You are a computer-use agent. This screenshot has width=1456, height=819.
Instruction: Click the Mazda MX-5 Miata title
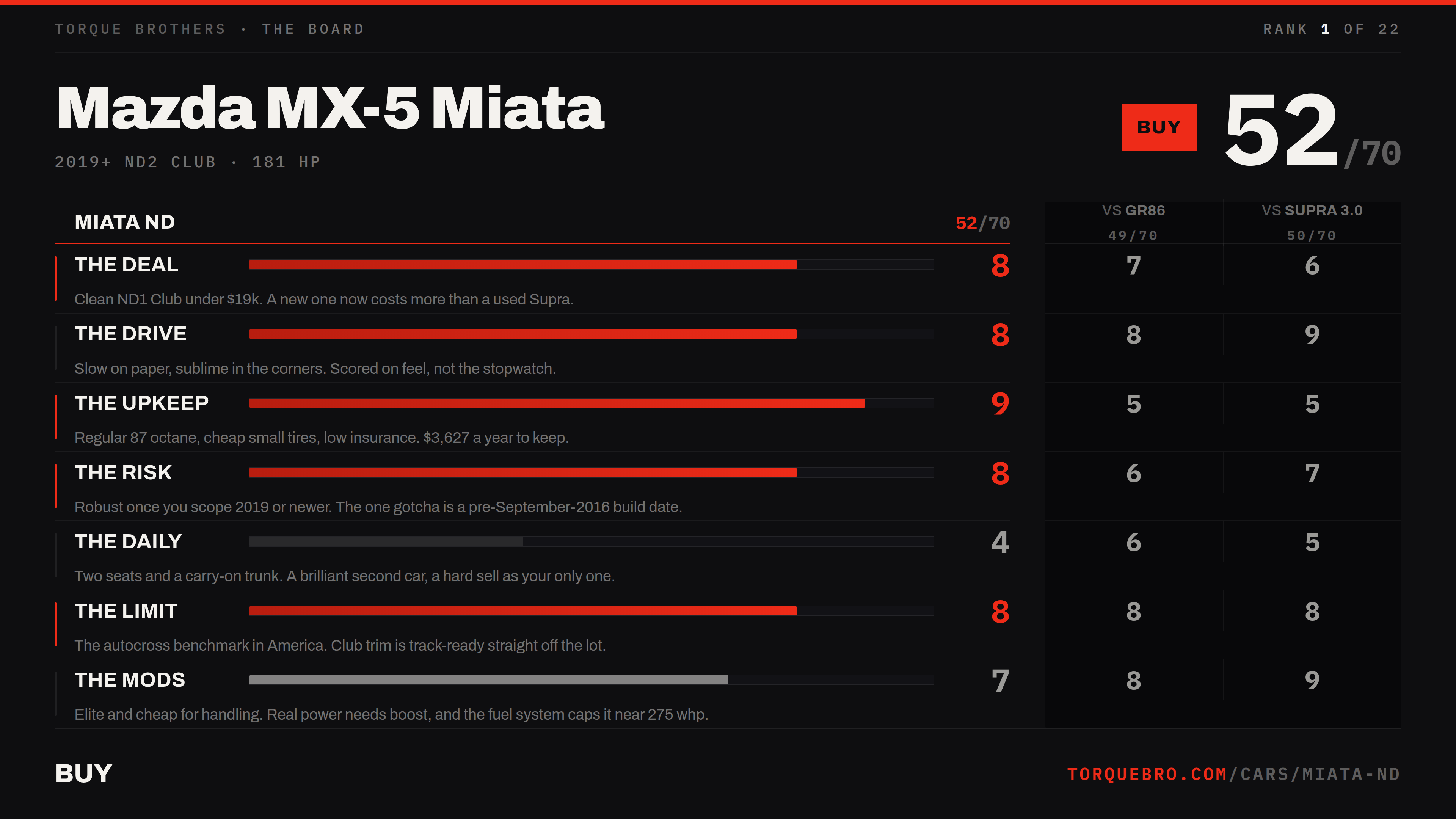(330, 108)
